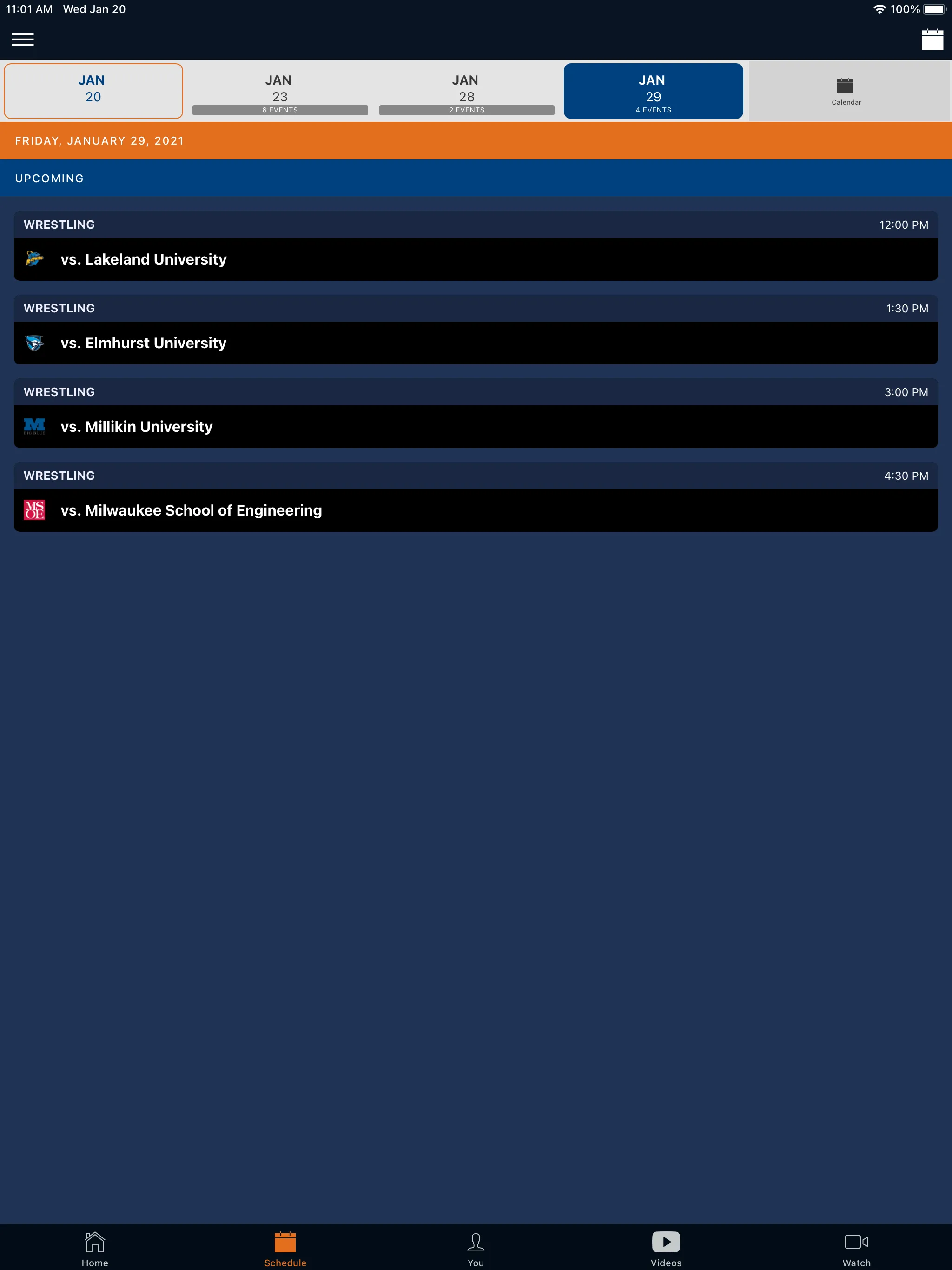Select the You profile icon

pyautogui.click(x=475, y=1245)
